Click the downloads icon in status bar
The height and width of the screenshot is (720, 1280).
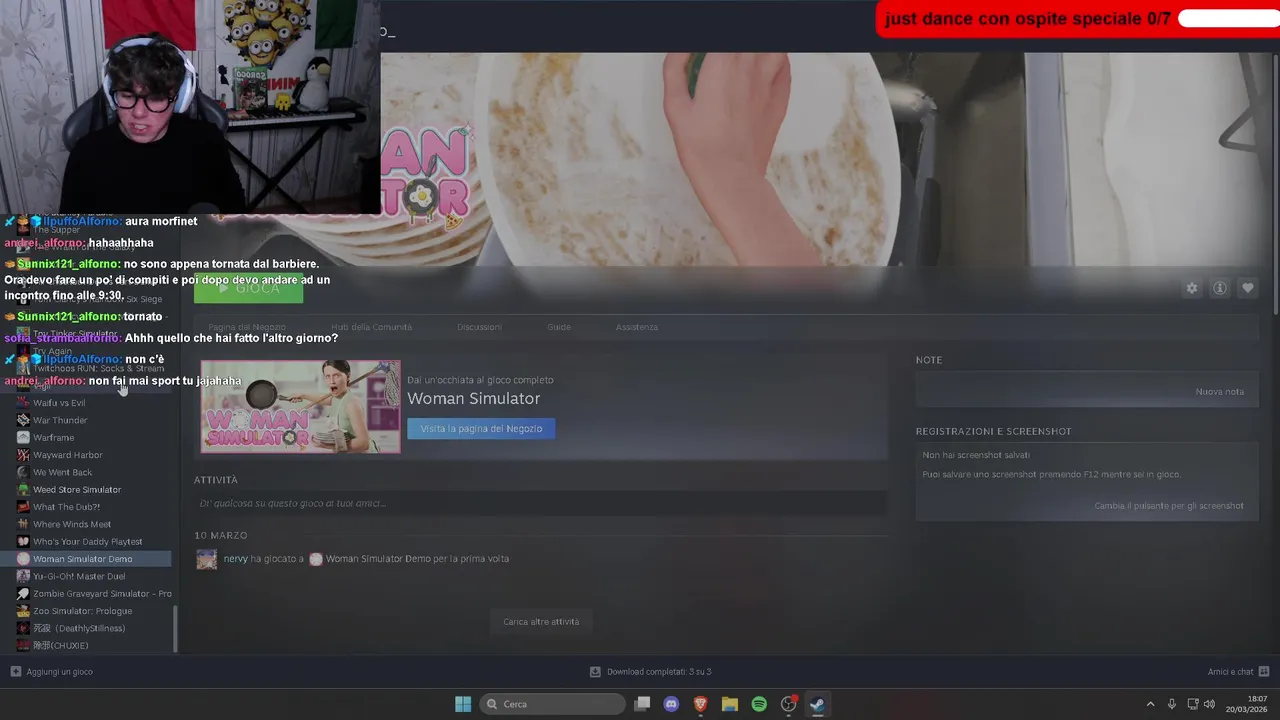595,672
